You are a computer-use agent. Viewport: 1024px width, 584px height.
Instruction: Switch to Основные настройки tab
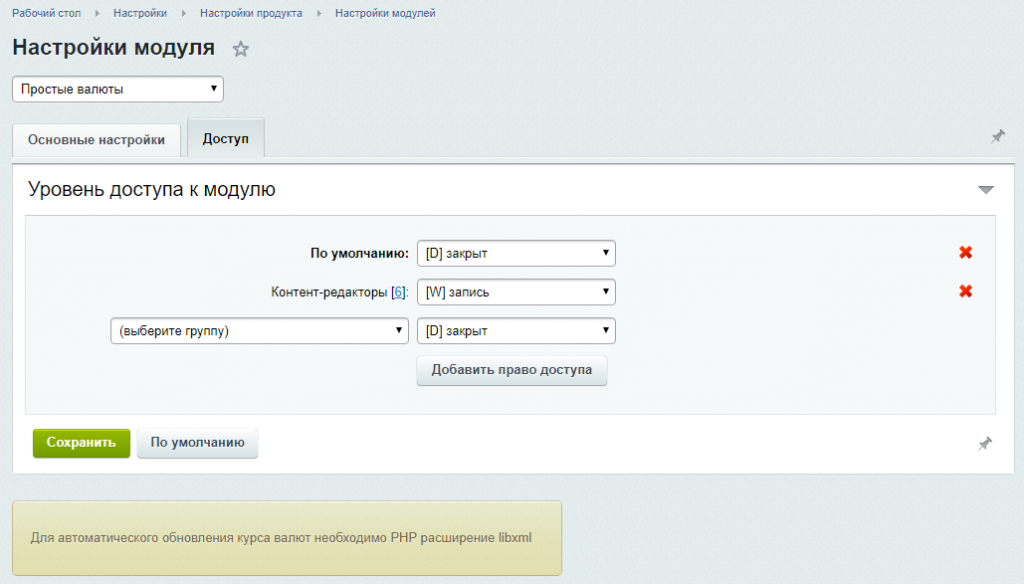[96, 140]
